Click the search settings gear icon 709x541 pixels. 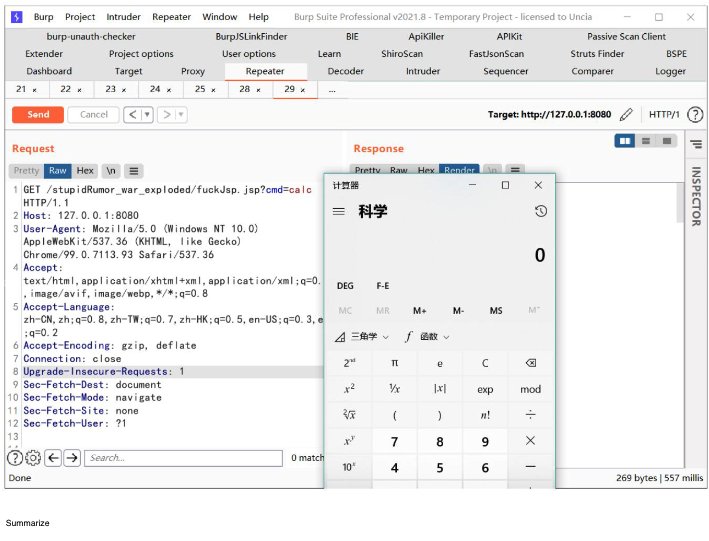click(x=32, y=458)
